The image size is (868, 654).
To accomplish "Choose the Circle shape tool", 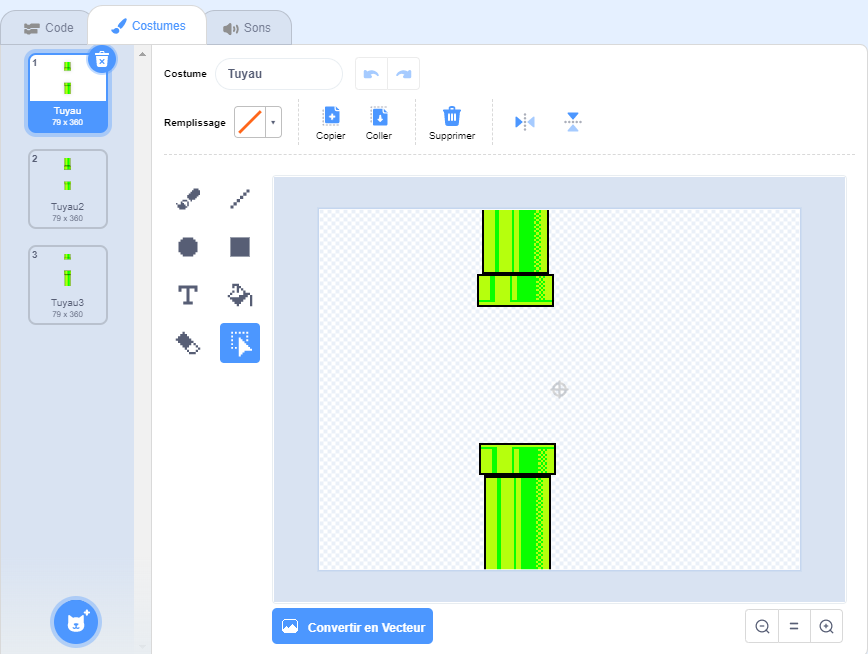I will [x=188, y=247].
